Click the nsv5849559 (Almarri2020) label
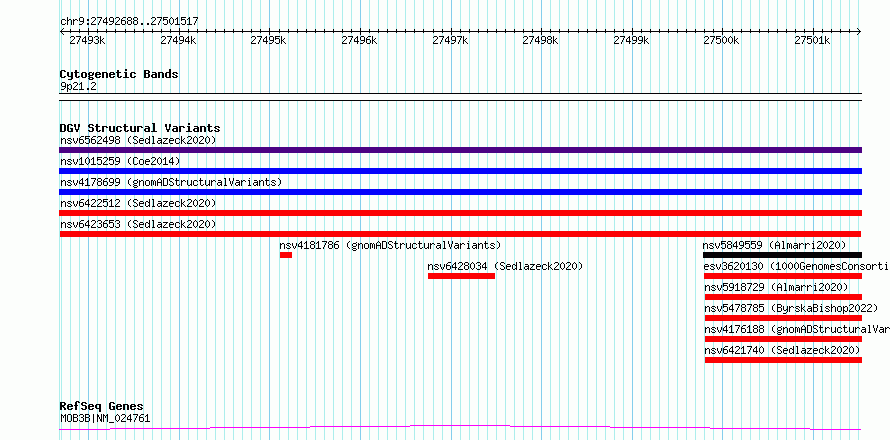 coord(774,245)
